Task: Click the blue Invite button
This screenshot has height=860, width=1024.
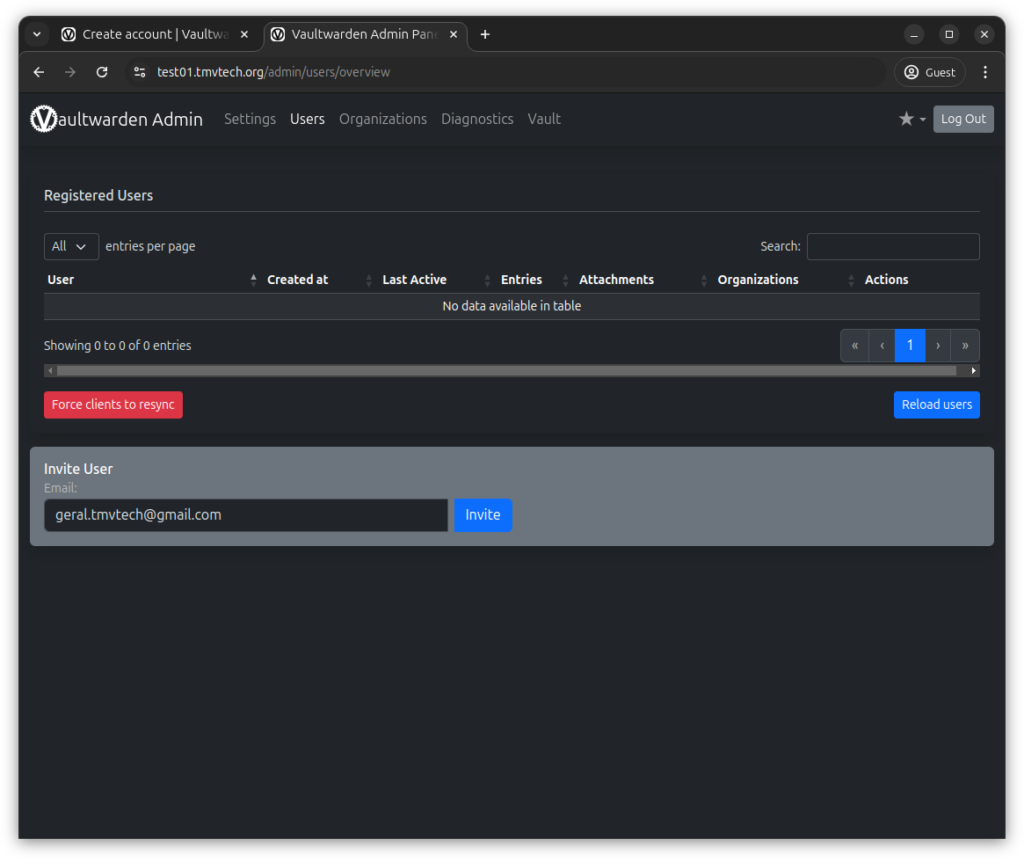Action: (482, 515)
